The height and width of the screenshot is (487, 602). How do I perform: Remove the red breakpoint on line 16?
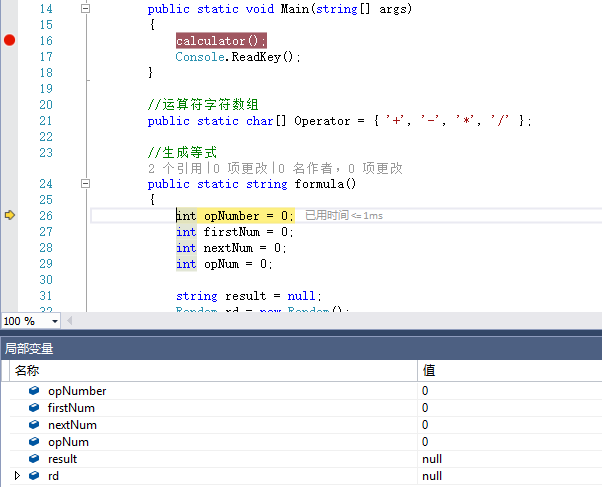10,40
